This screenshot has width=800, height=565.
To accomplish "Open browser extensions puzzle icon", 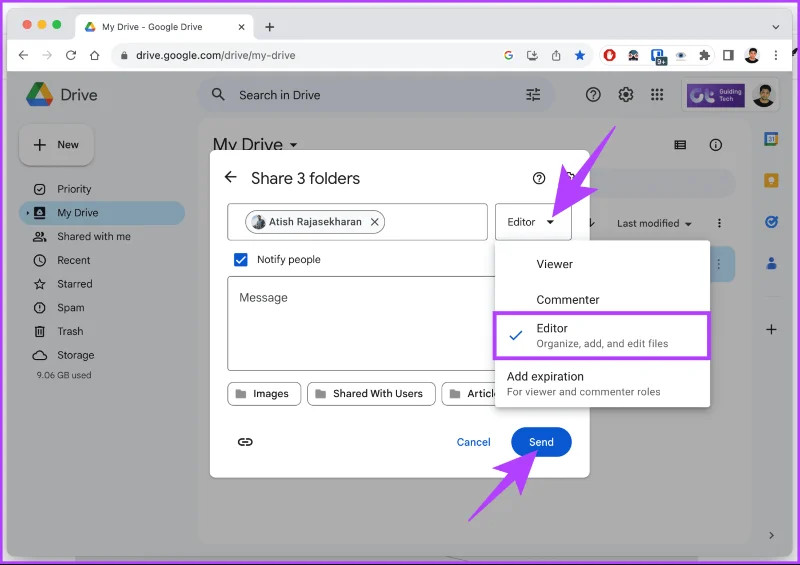I will [704, 55].
